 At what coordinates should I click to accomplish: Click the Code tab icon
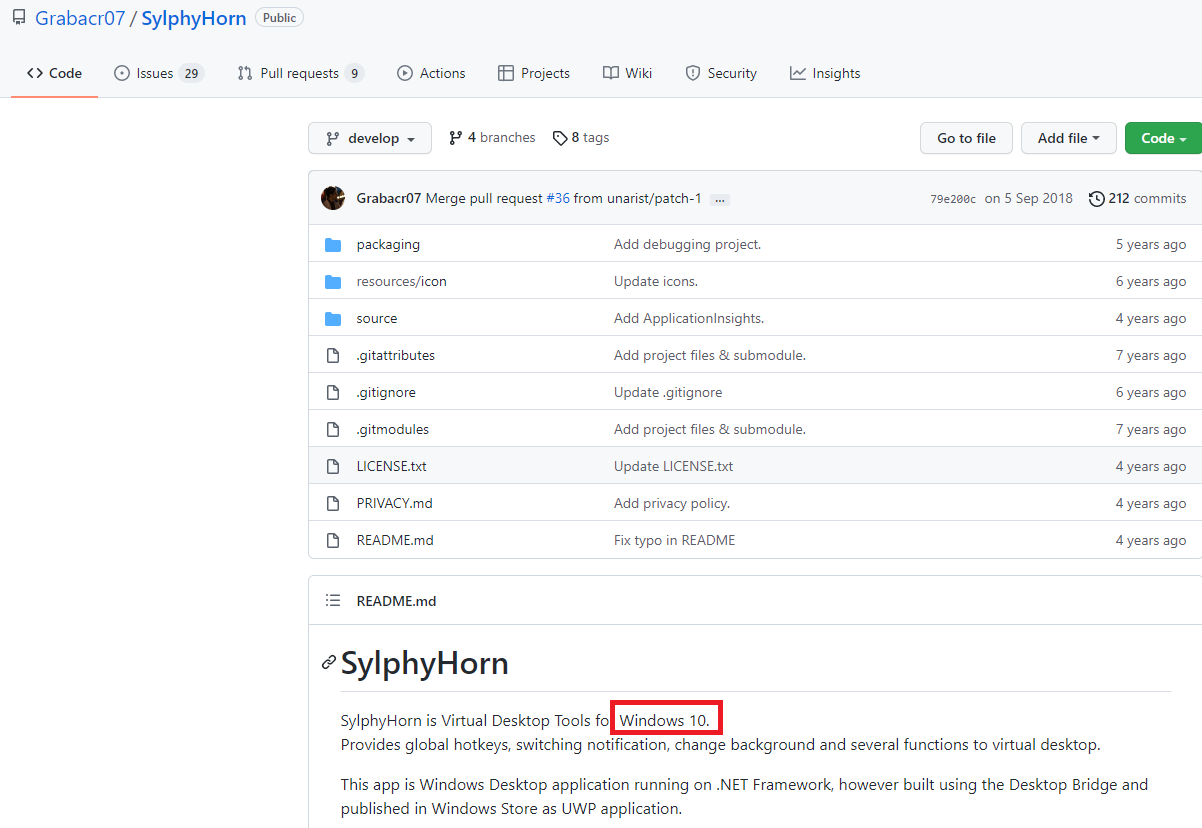(35, 73)
